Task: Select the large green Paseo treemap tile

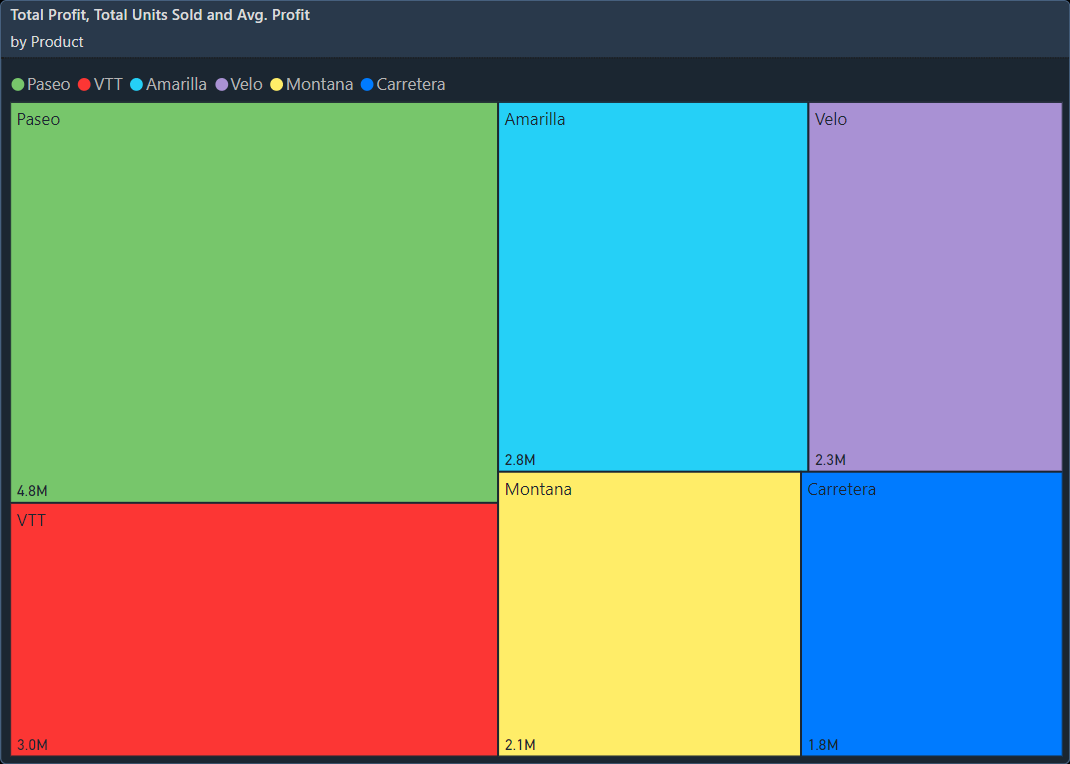Action: [254, 302]
